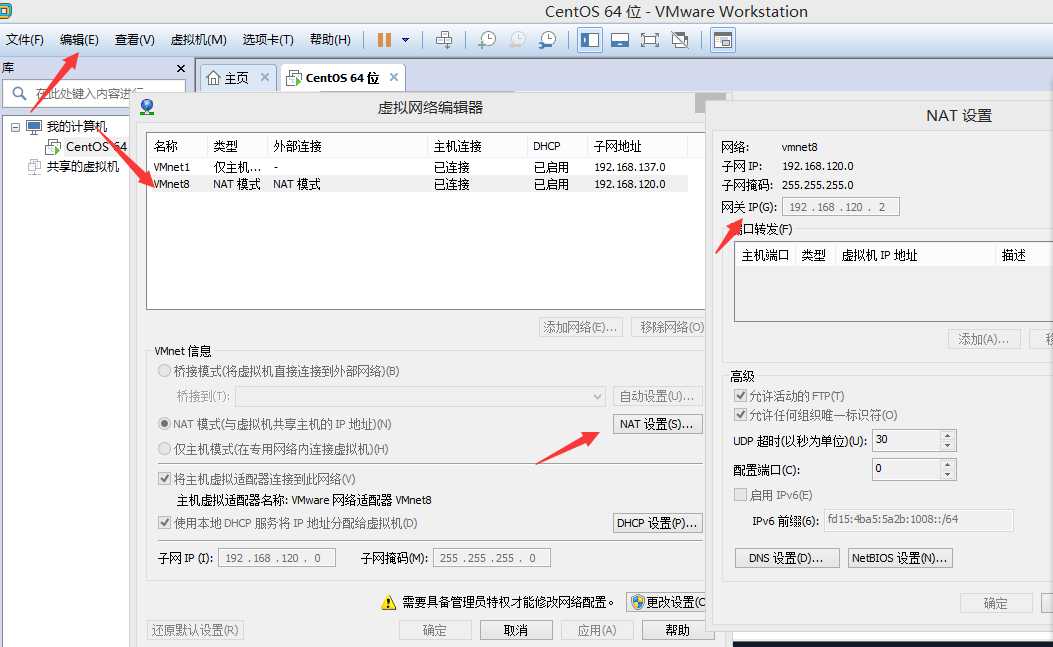
Task: Select CentOS 64 in the library tree
Action: click(x=95, y=146)
